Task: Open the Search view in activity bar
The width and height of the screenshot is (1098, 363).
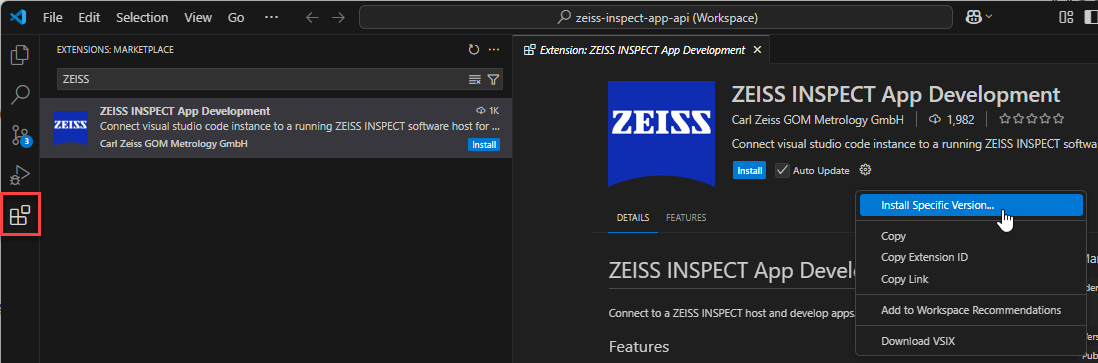Action: coord(20,95)
